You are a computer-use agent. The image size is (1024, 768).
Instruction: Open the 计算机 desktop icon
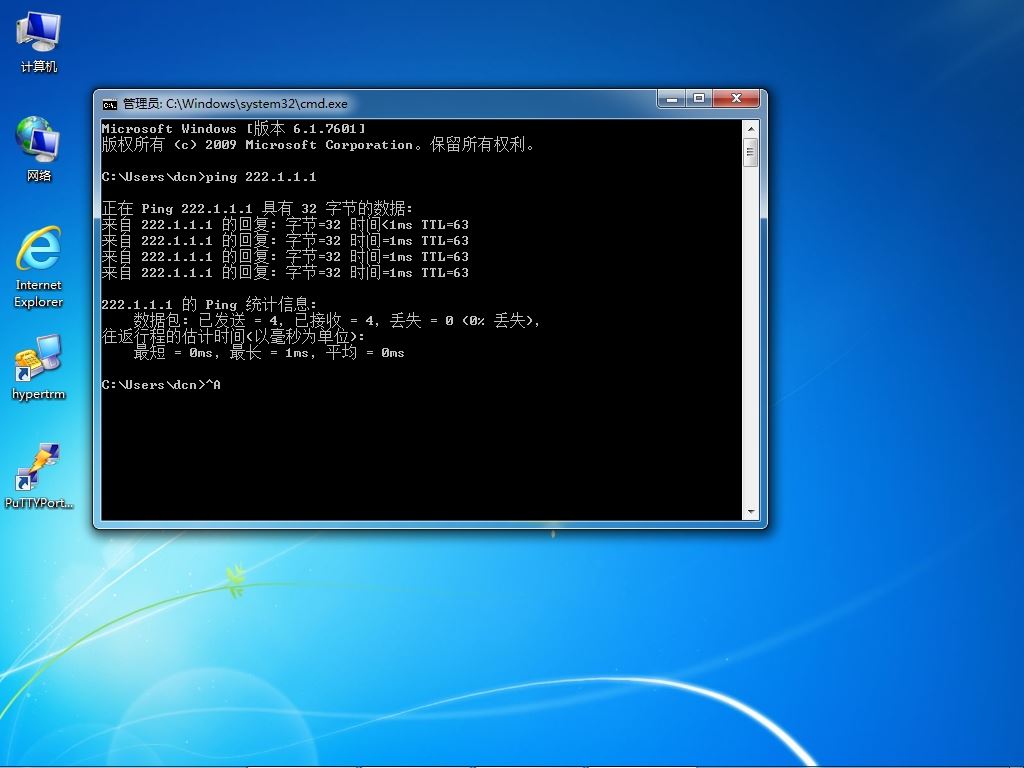(x=39, y=41)
